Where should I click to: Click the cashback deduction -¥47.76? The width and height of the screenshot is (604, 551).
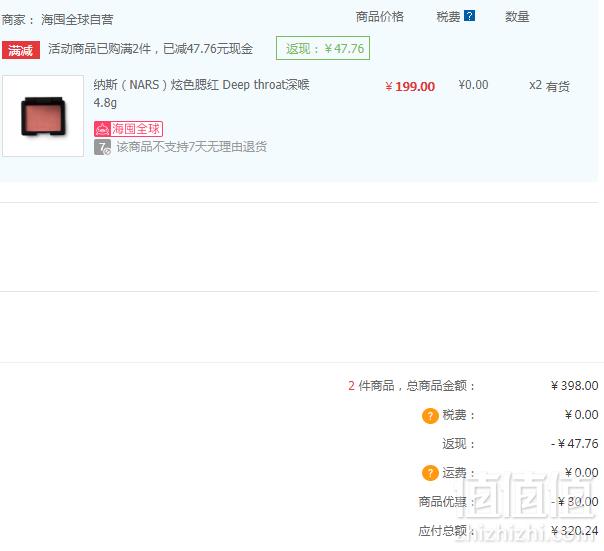click(574, 444)
